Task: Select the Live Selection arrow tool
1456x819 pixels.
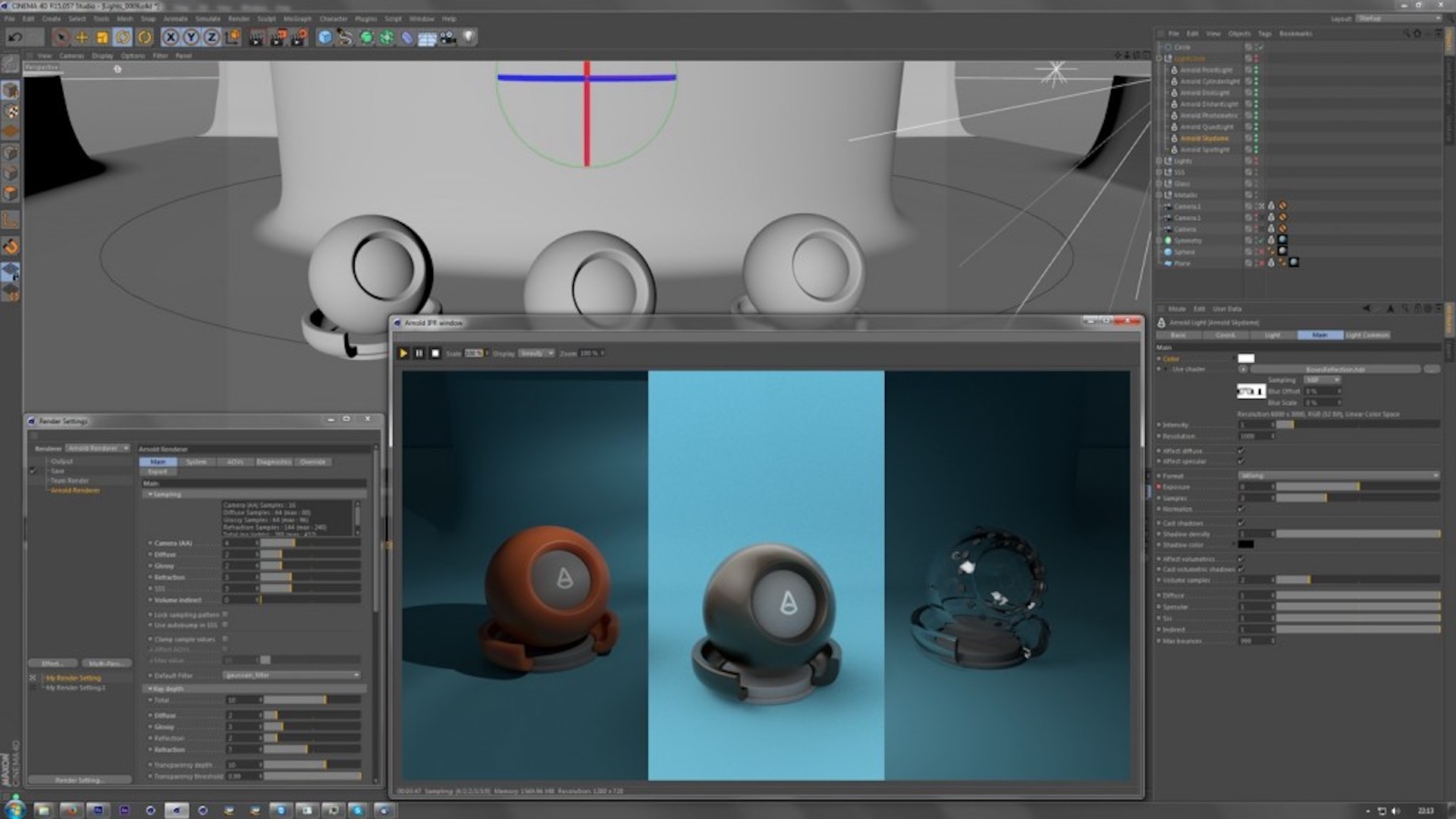Action: [61, 37]
